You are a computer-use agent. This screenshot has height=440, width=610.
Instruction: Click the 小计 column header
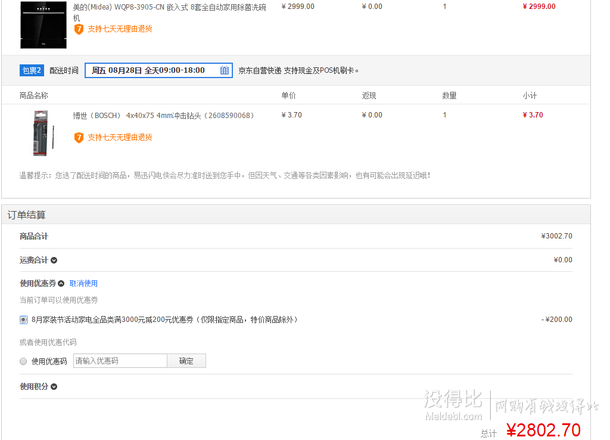529,96
